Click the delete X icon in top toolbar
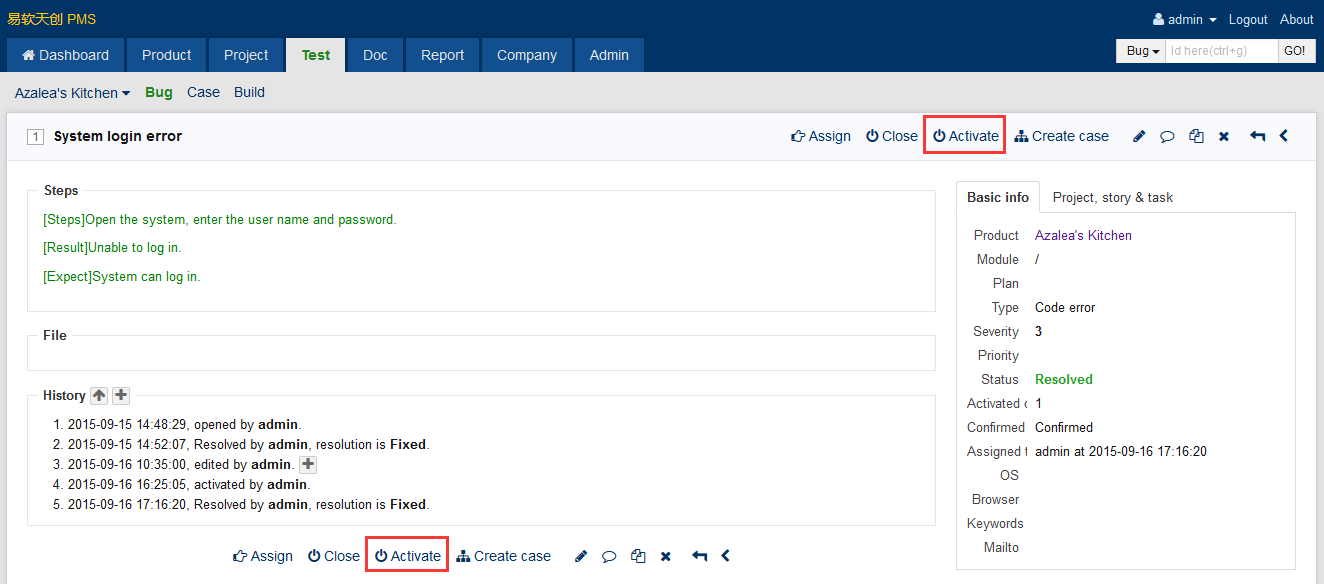Screen dimensions: 1324x584 tap(1223, 137)
